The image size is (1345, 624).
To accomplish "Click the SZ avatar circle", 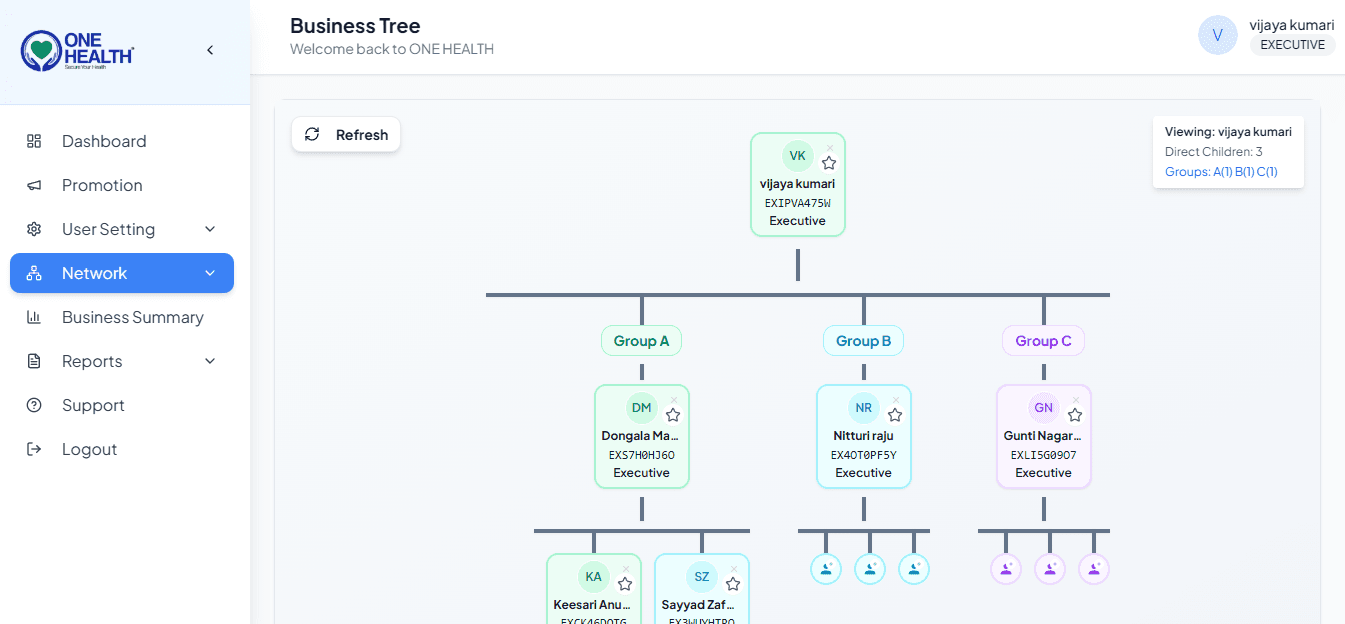I will (x=701, y=577).
